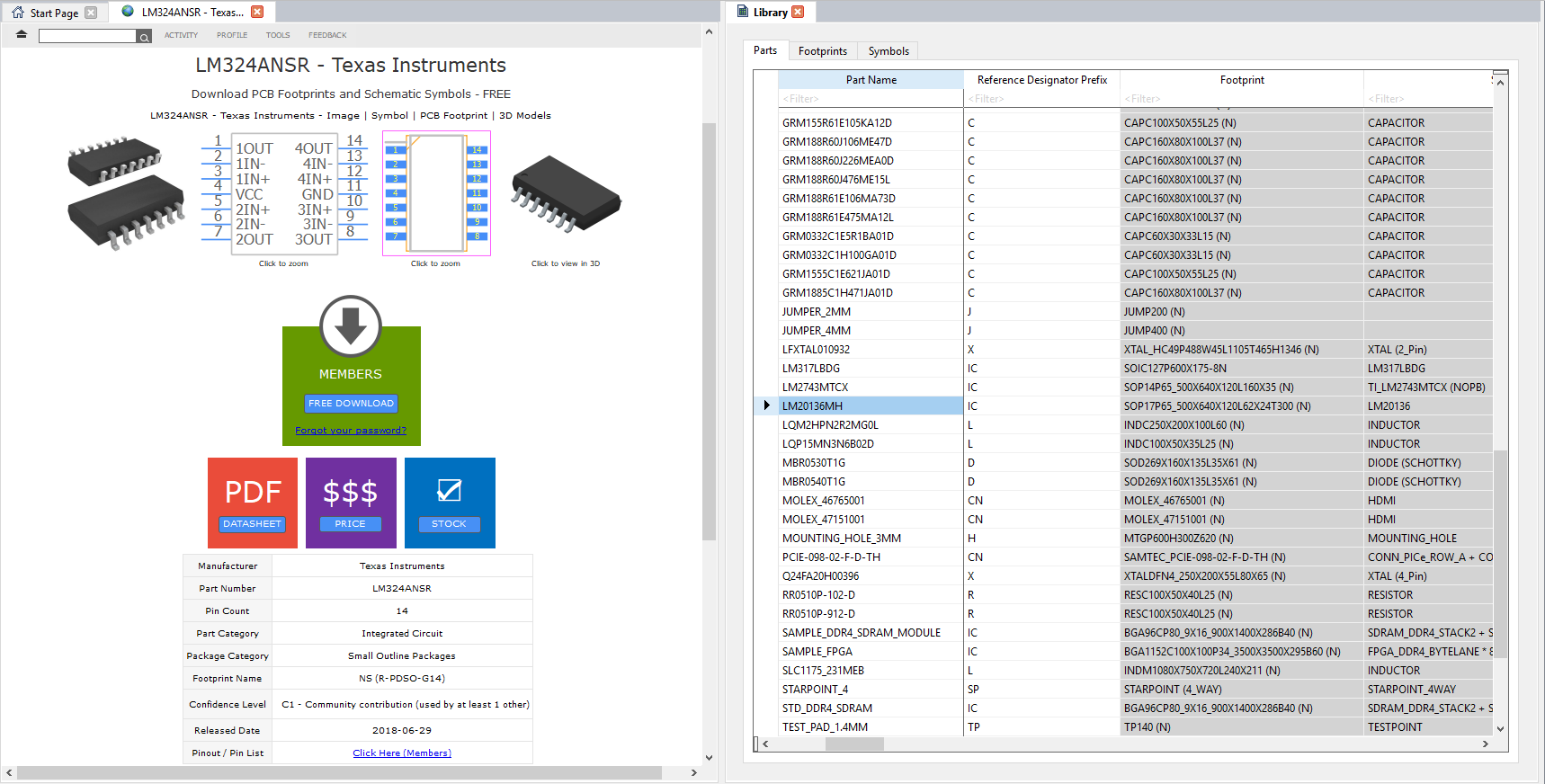Close the Start Page tab
This screenshot has width=1545, height=784.
[91, 13]
